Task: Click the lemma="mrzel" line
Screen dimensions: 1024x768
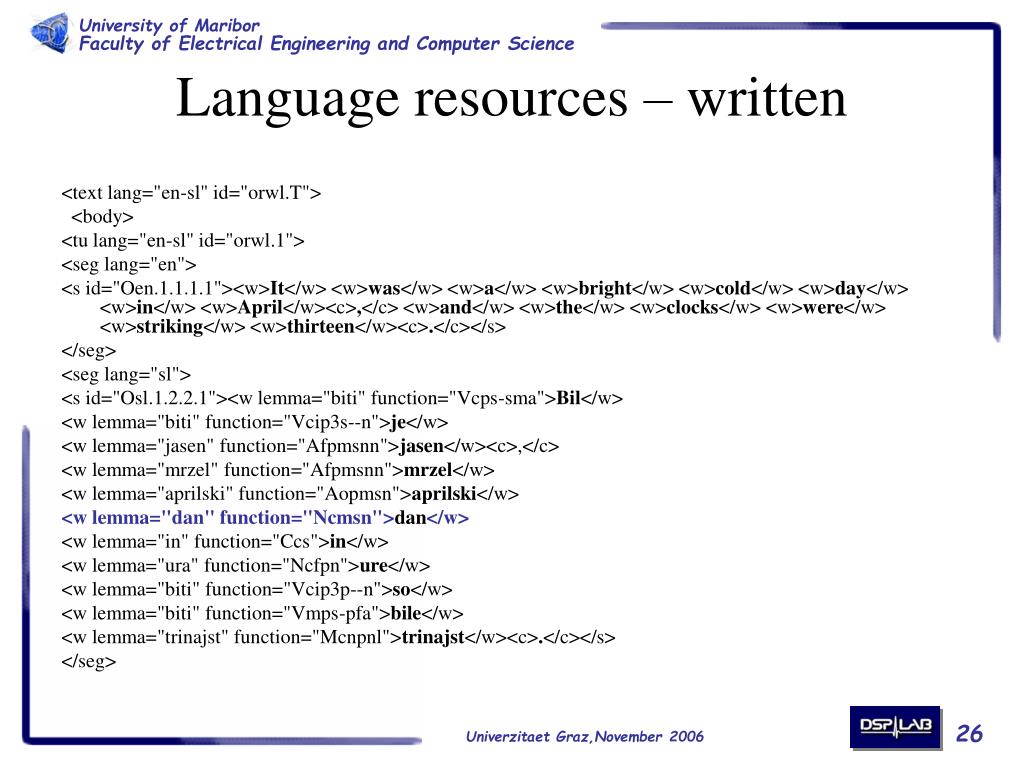Action: tap(278, 470)
